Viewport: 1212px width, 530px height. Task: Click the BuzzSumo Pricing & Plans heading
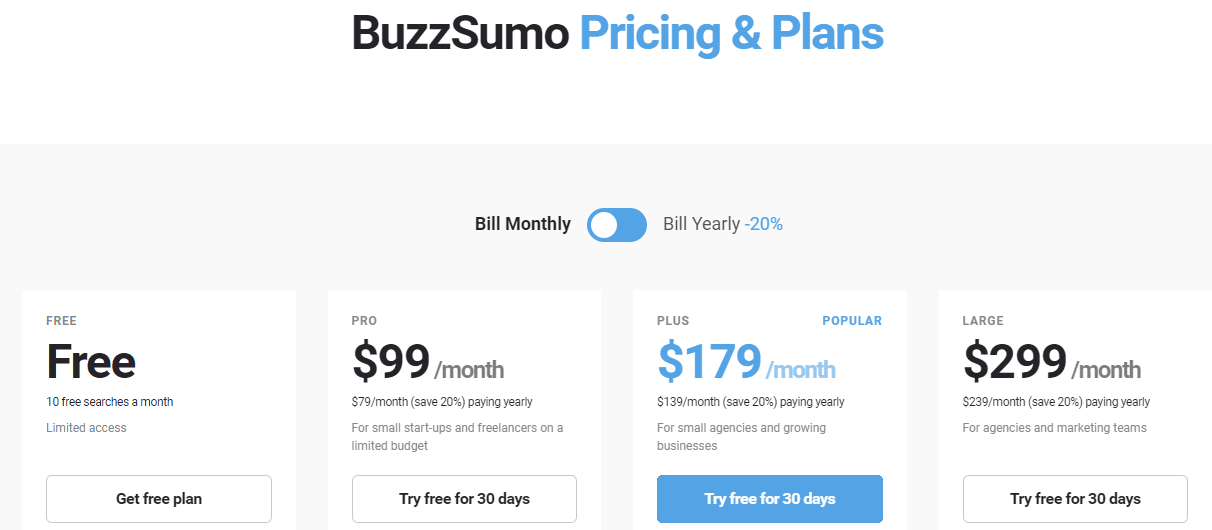click(617, 33)
